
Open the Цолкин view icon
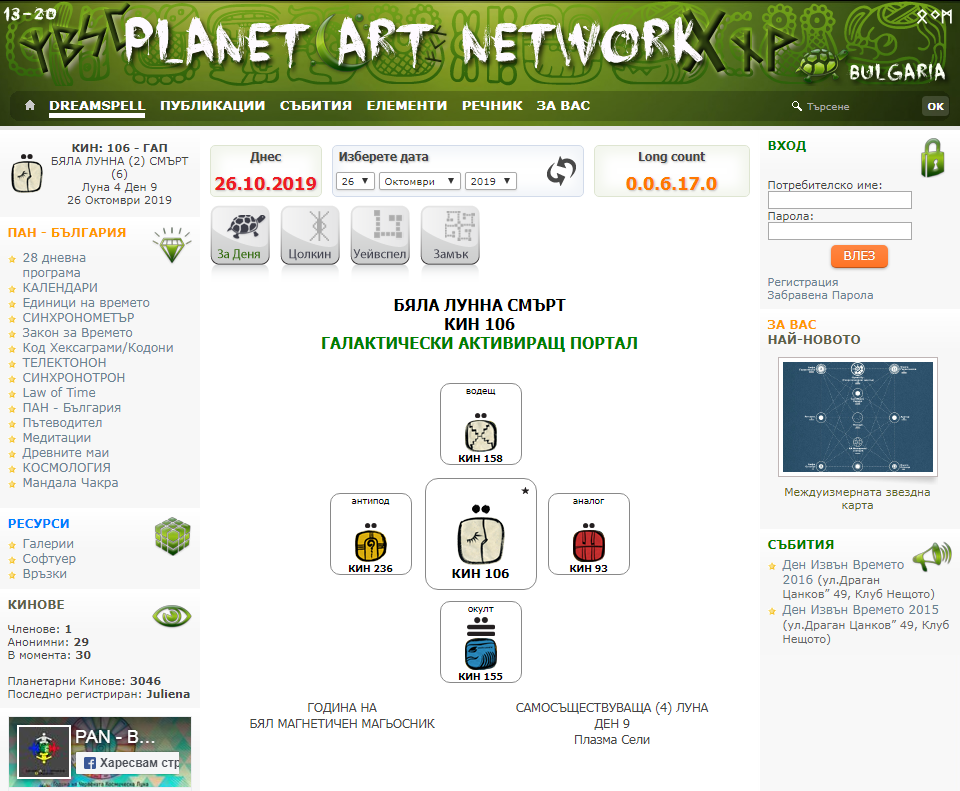pos(310,236)
